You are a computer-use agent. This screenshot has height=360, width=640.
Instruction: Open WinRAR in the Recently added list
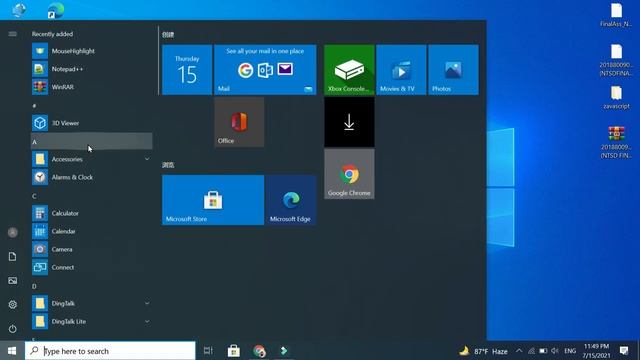(92, 87)
